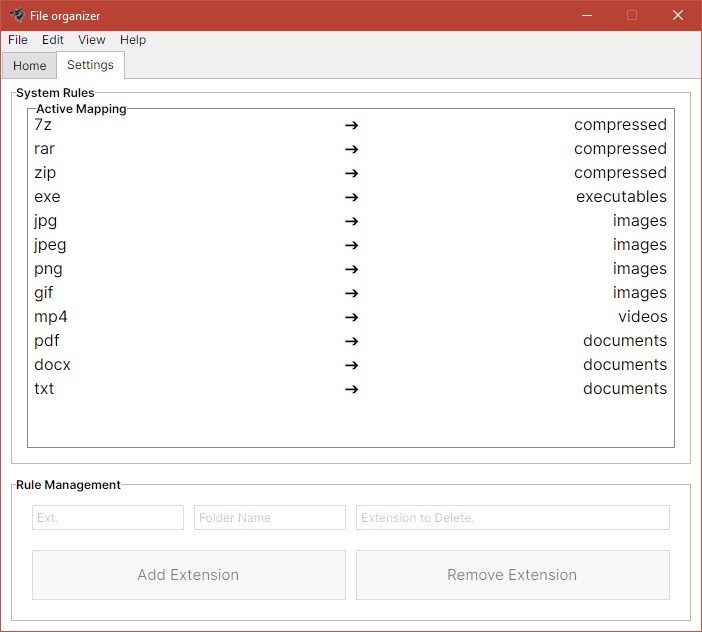Focus the Folder Name input field
Screen dimensions: 702x632
click(270, 518)
